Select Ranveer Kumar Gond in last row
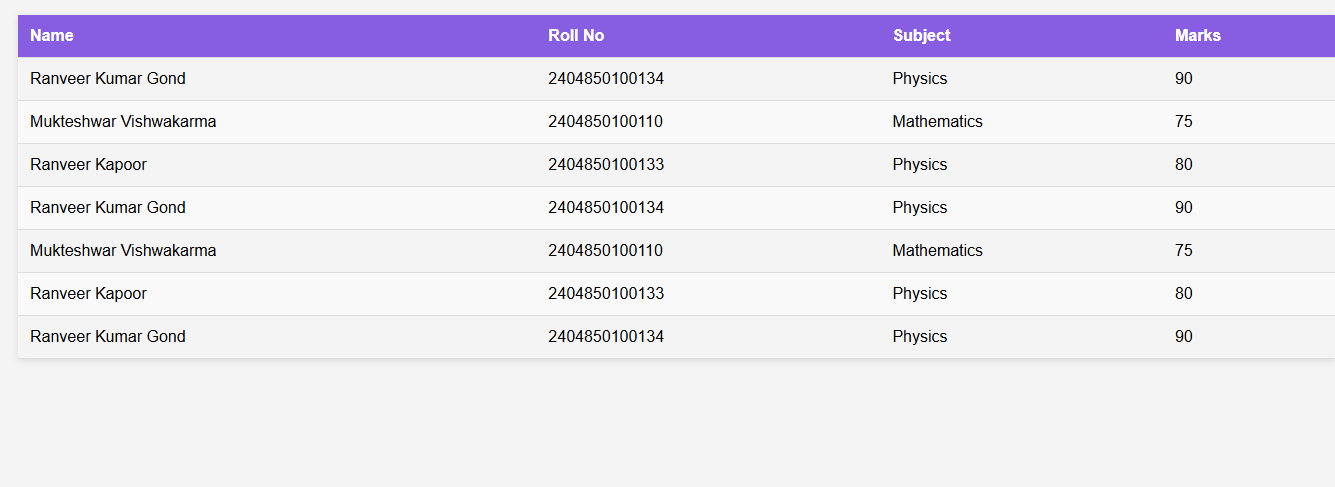 point(108,337)
